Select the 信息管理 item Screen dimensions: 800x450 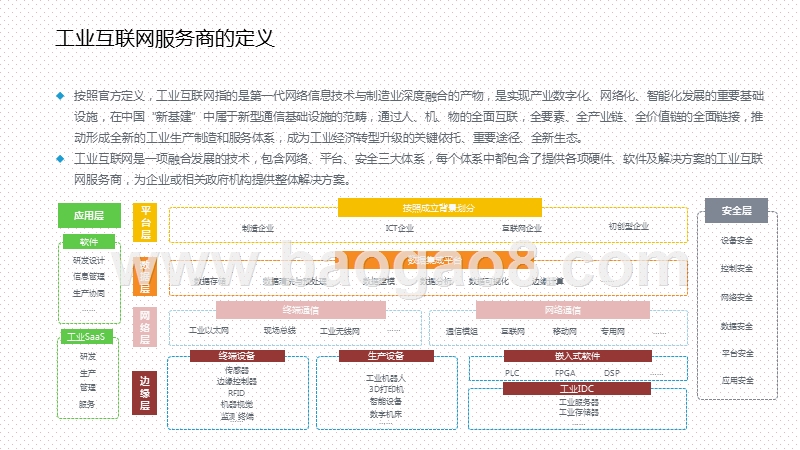(x=89, y=277)
